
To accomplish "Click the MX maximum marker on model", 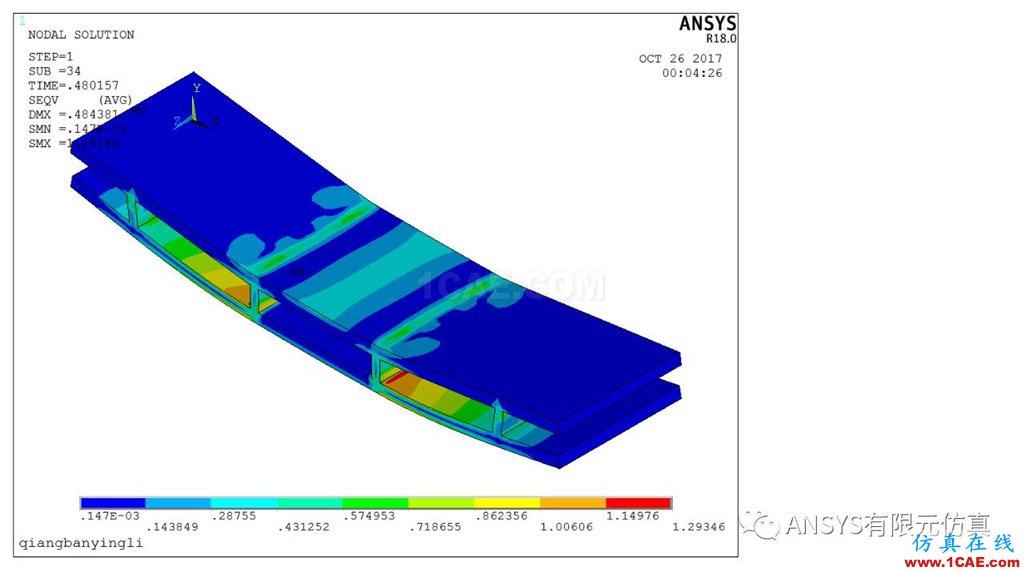I will click(x=298, y=271).
